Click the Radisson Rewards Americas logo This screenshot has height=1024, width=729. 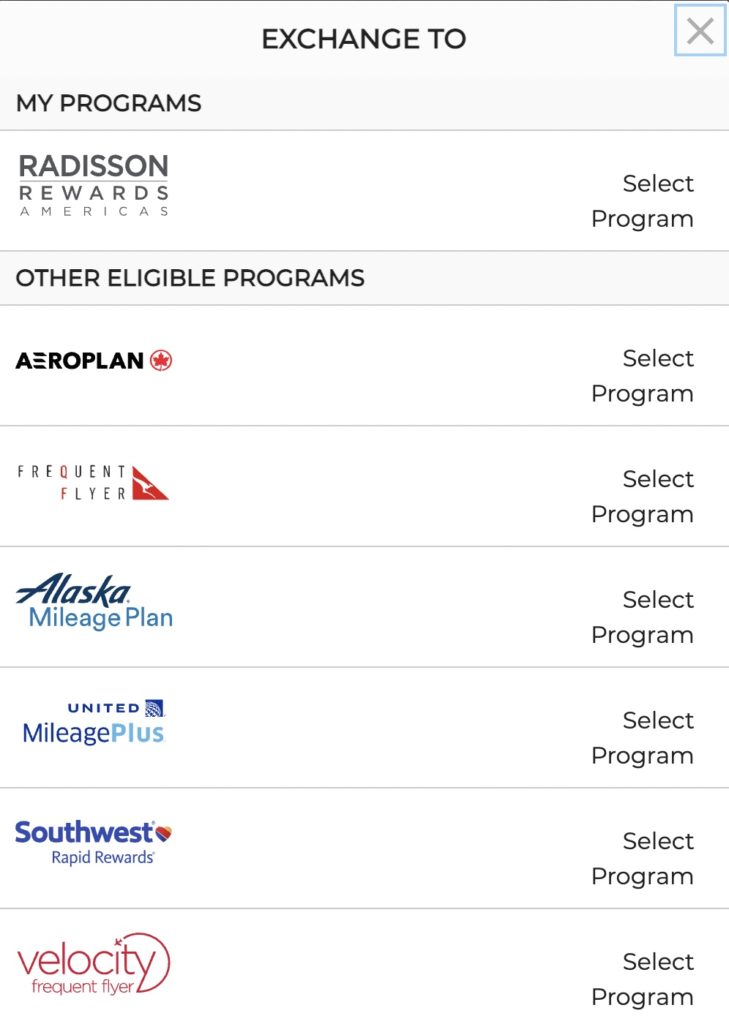(94, 185)
